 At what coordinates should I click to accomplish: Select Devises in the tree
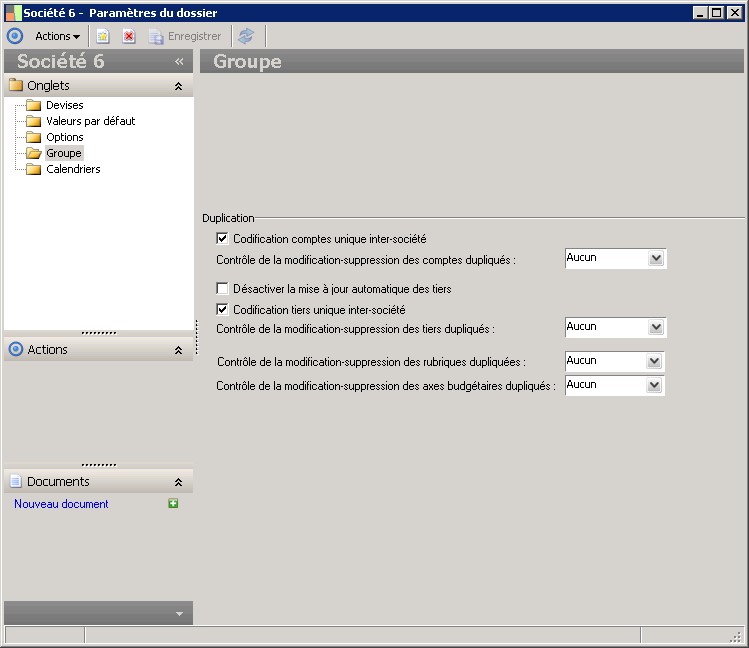click(64, 105)
